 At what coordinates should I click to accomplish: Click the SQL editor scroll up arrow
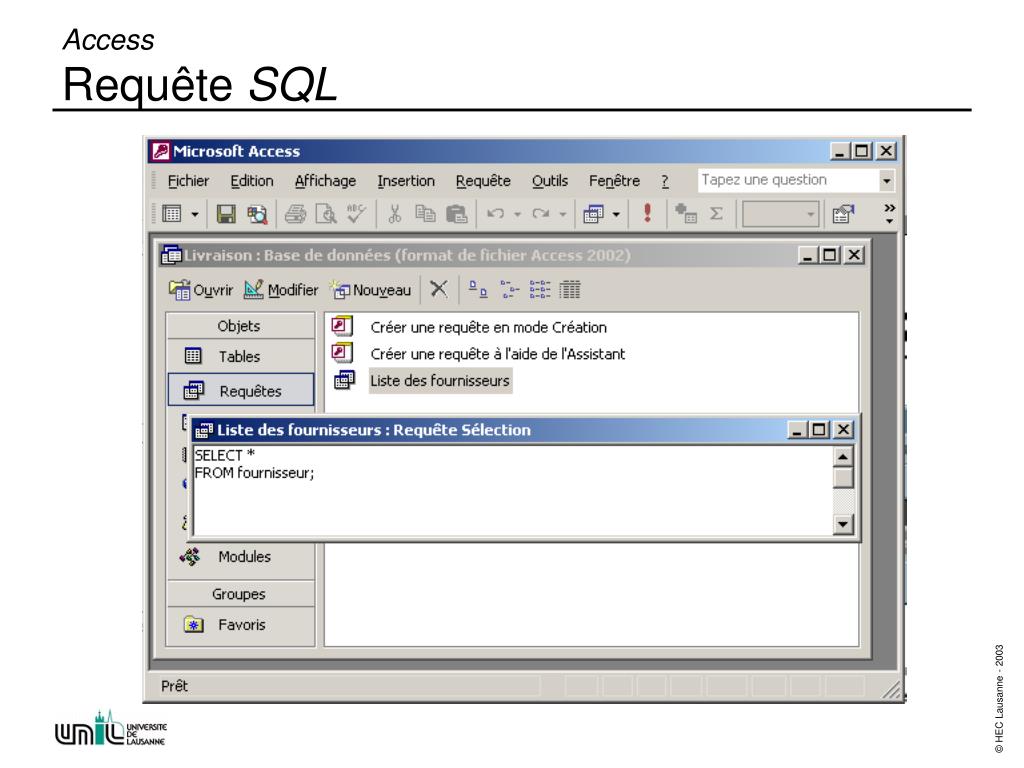point(843,457)
